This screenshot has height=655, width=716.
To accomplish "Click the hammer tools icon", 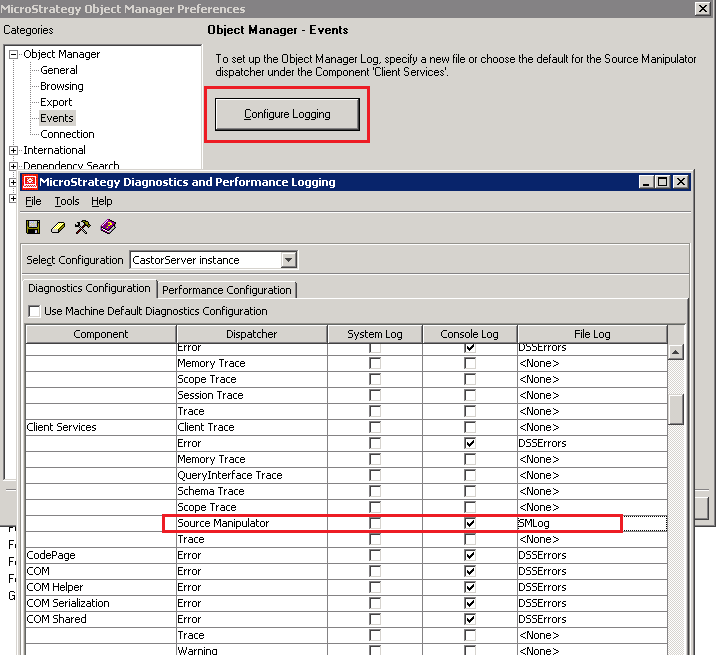I will (82, 227).
